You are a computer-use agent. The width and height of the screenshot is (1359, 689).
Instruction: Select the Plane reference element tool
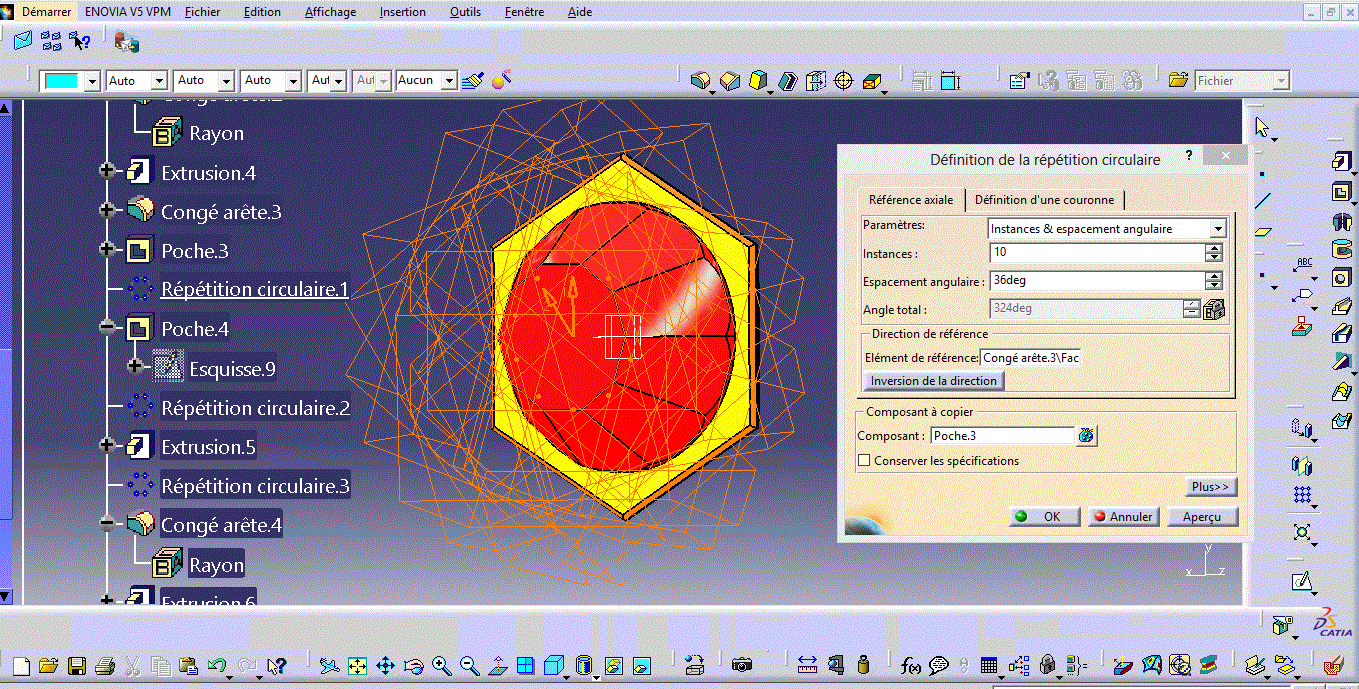pos(1263,232)
